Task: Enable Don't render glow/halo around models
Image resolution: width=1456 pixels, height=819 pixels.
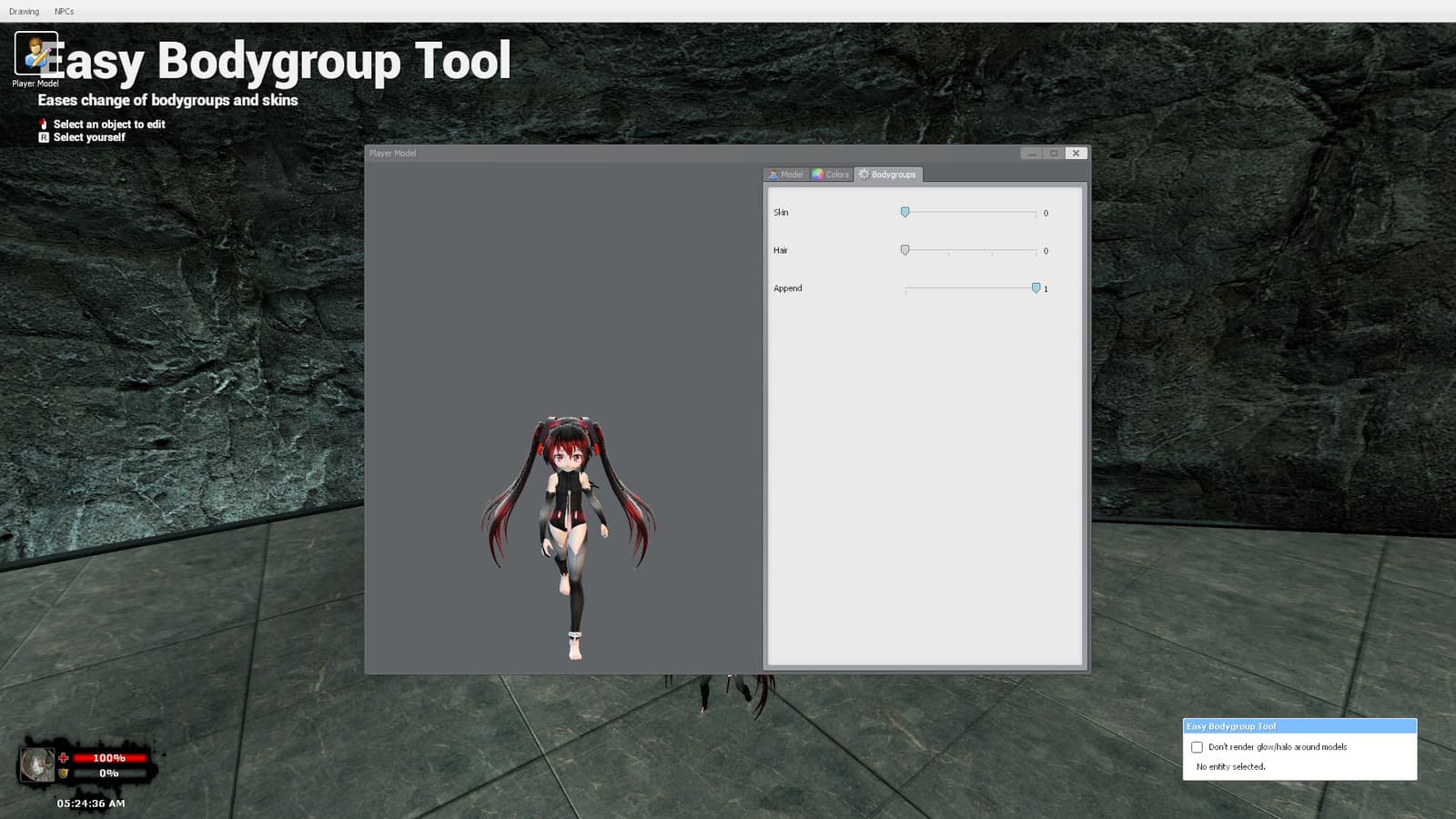Action: (x=1198, y=747)
